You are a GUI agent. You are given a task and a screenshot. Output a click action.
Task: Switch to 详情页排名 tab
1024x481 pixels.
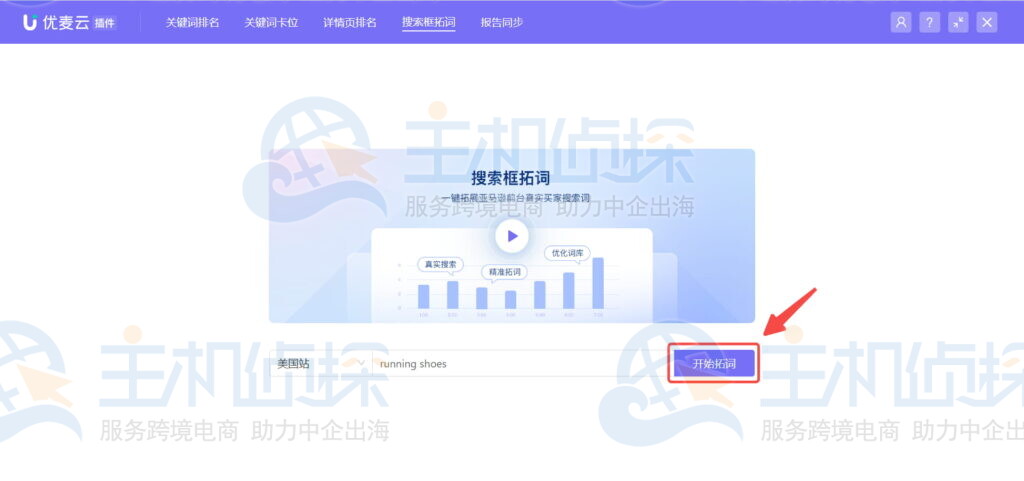(x=349, y=23)
